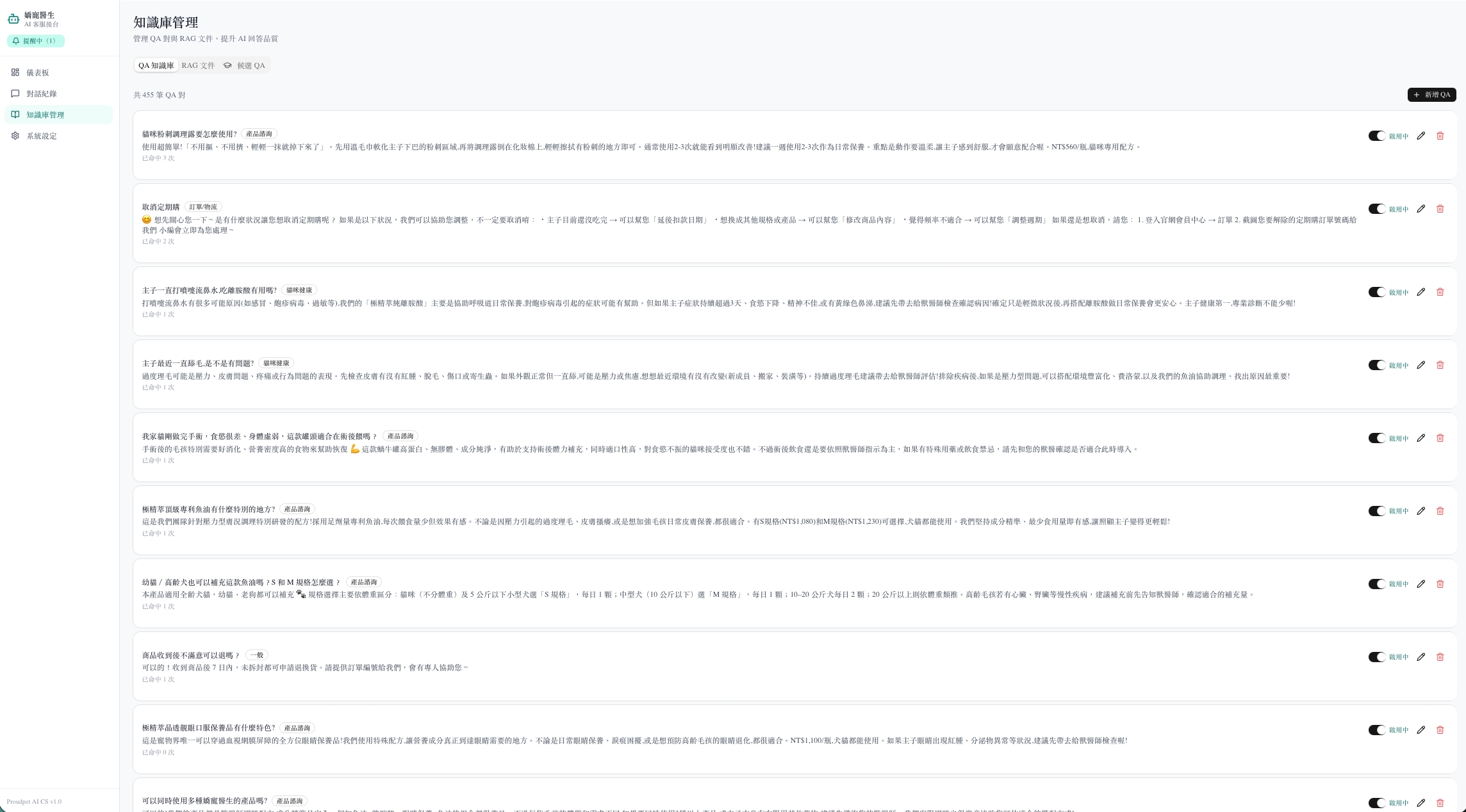
Task: Edit the 主子最近一直舔毛 QA entry
Action: coord(1421,365)
